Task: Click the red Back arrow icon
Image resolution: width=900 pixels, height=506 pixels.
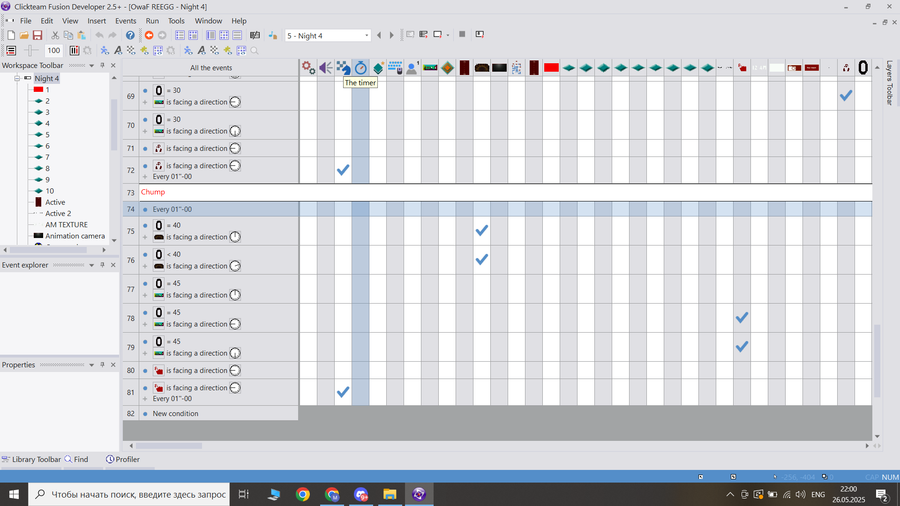Action: (x=149, y=36)
